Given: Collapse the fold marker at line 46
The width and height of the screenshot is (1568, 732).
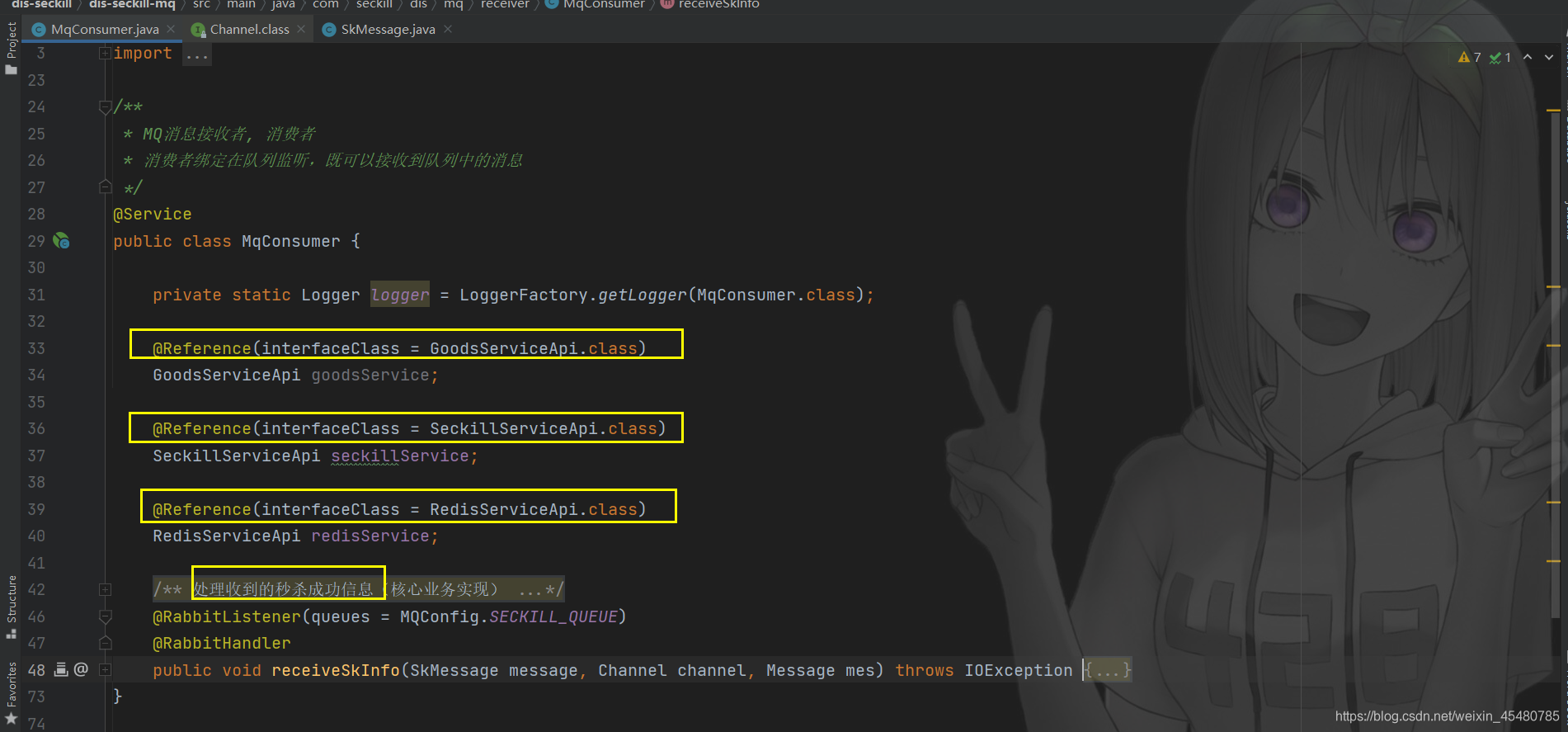Looking at the screenshot, I should tap(105, 616).
